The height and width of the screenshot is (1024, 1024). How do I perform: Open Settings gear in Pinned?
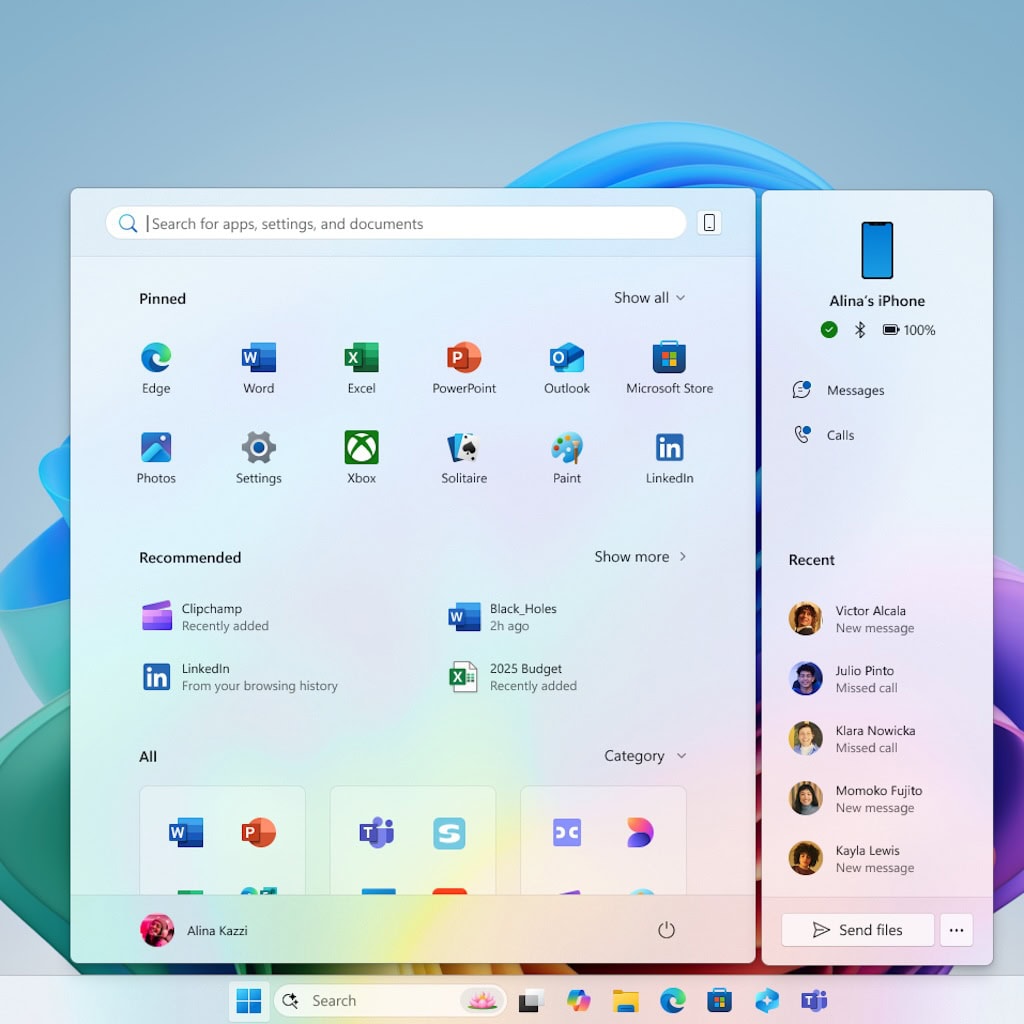pos(259,458)
